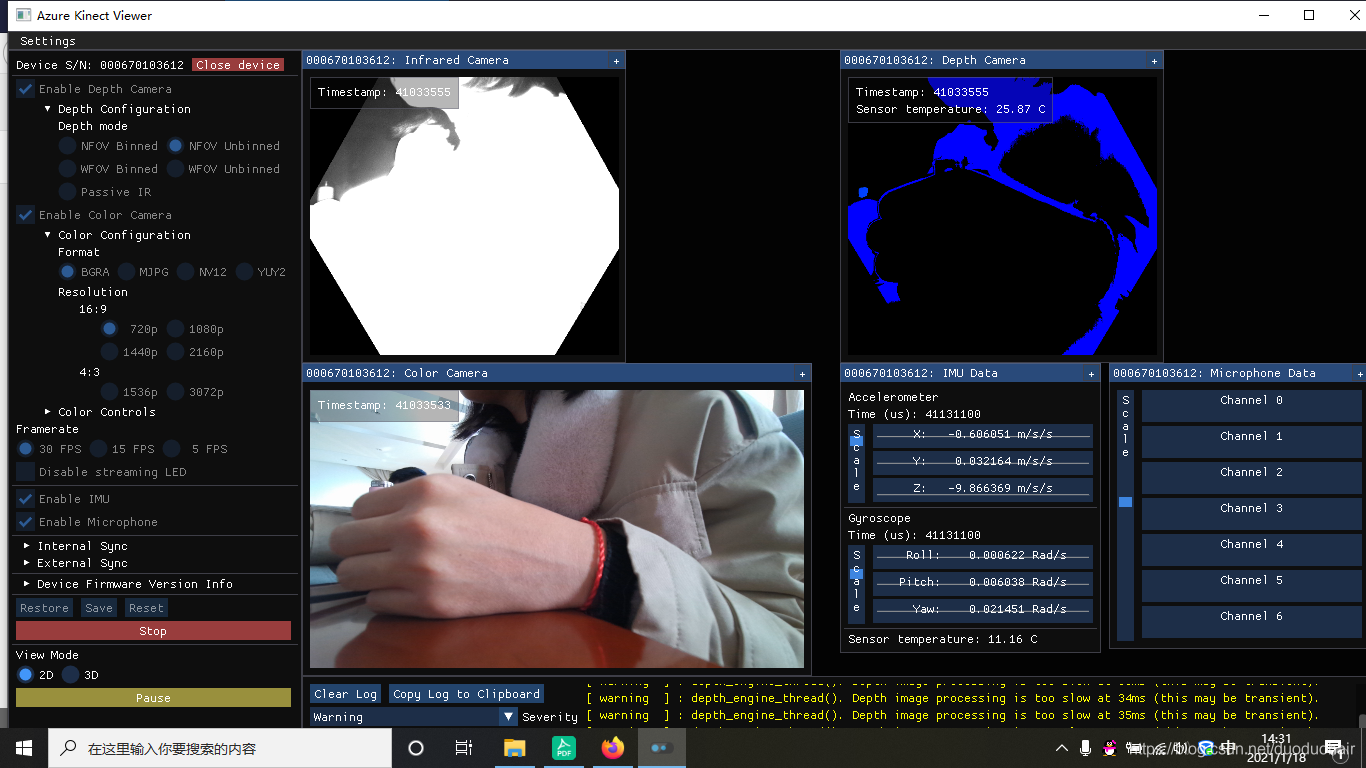Click the + icon on the Depth Camera panel
Screen dimensions: 1366x768
pos(1153,60)
